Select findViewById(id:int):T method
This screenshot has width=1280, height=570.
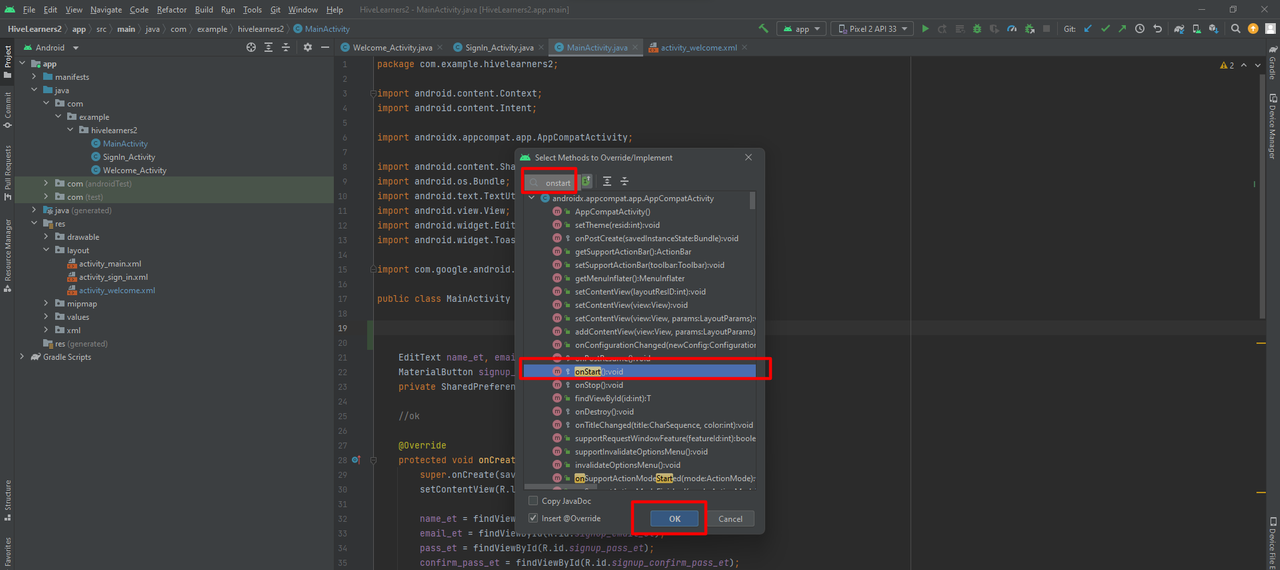(x=639, y=398)
